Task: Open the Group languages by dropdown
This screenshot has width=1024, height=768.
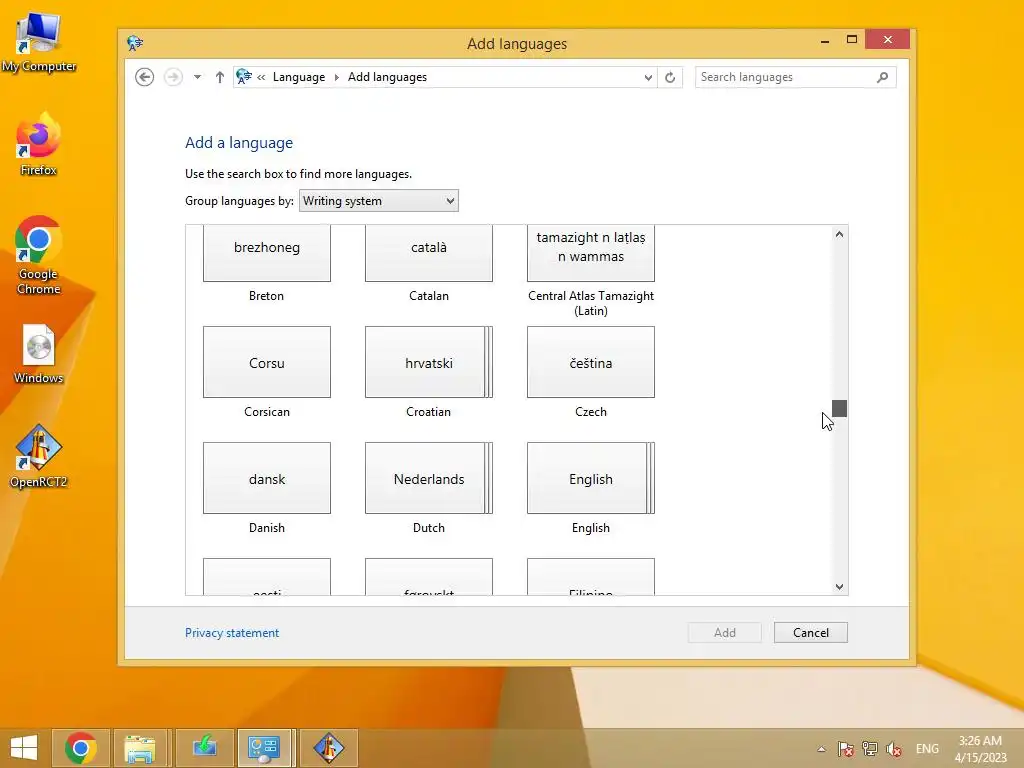Action: pos(379,200)
